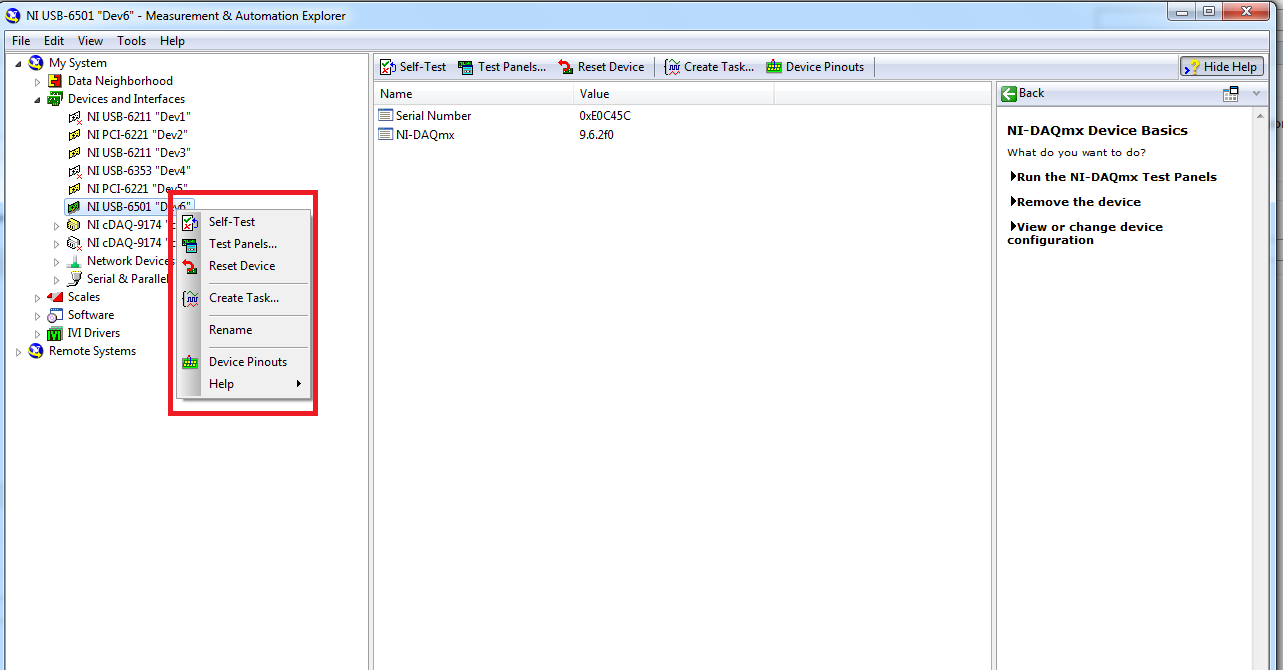Expand the Serial & Parallel node

pos(57,279)
